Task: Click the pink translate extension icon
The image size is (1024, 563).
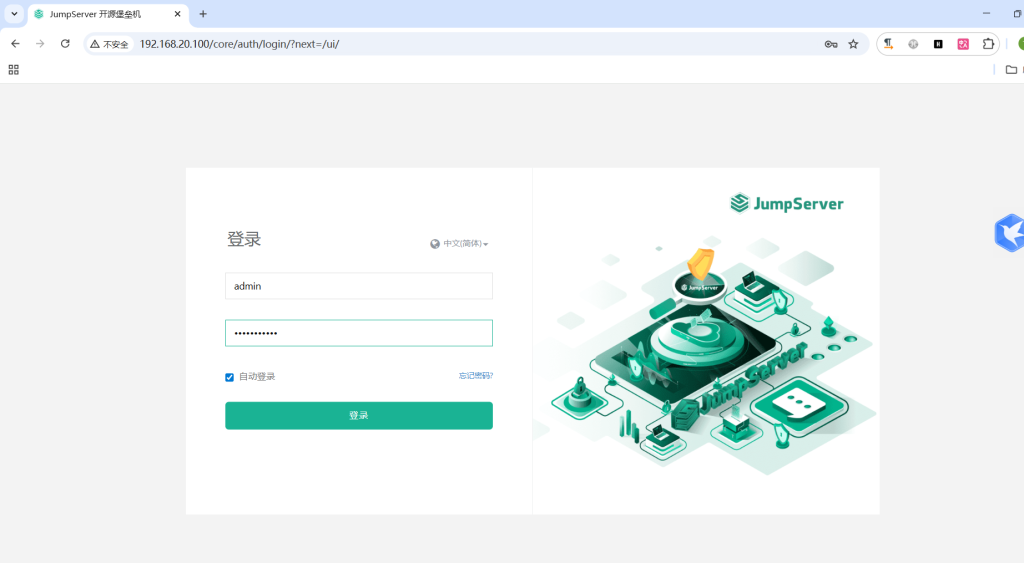Action: pos(963,44)
